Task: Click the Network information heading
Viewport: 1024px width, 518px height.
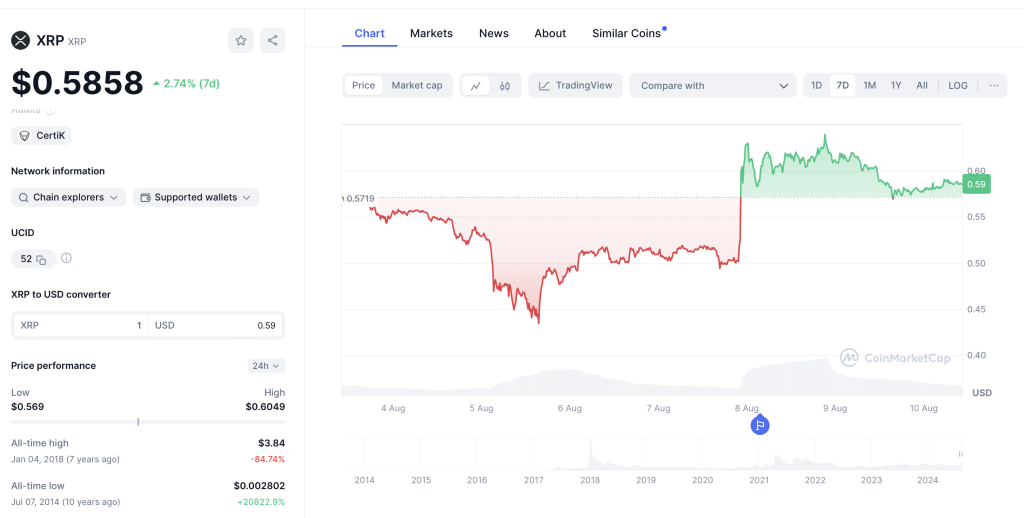Action: click(57, 171)
